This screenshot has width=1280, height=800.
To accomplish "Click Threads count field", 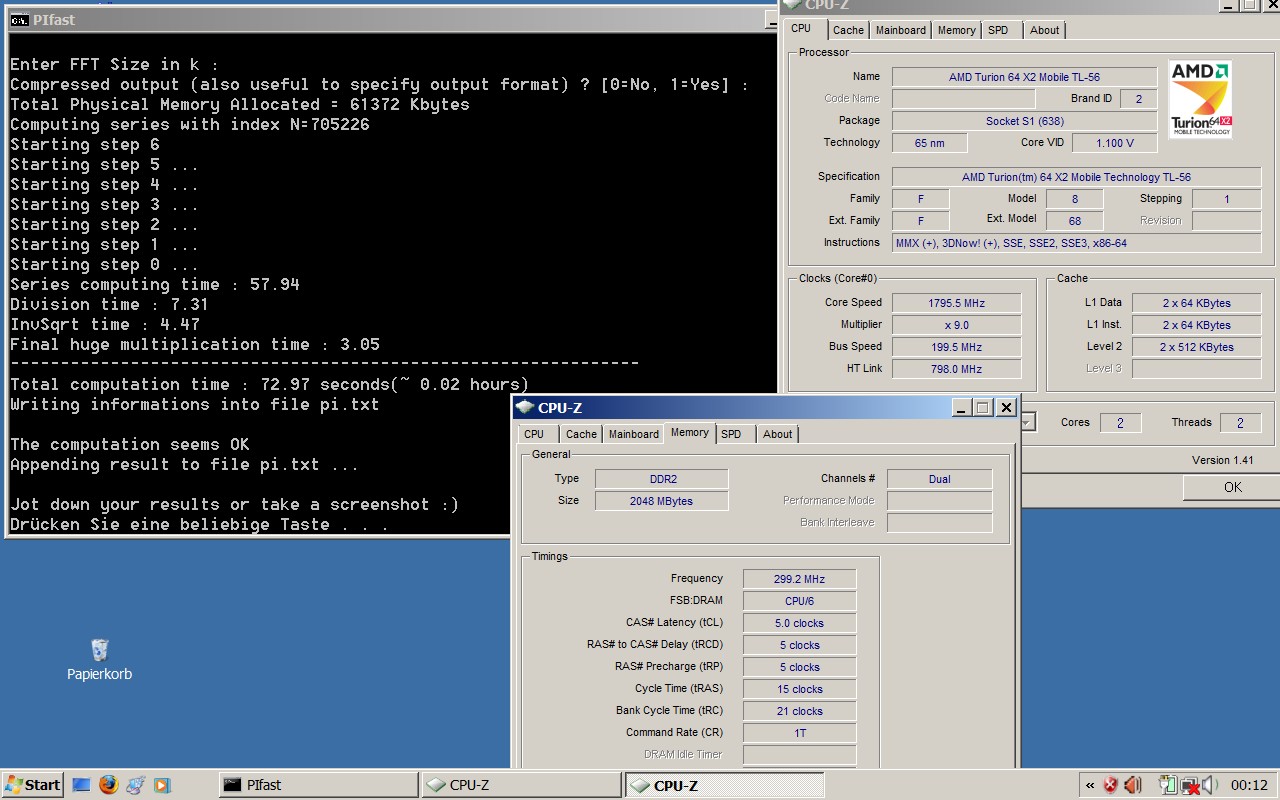I will coord(1240,423).
